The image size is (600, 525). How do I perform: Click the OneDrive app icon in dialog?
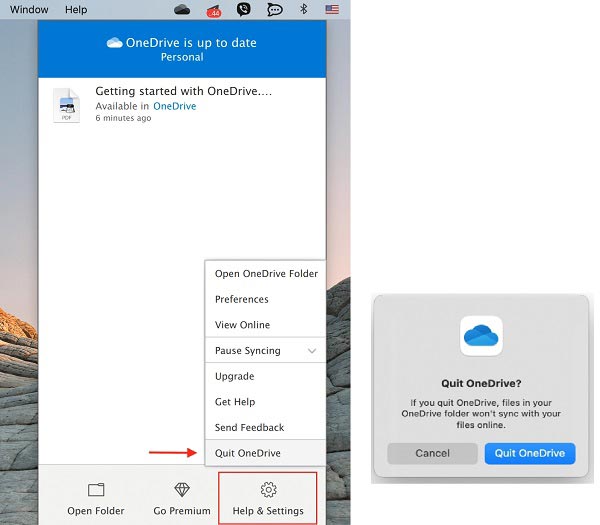[481, 336]
